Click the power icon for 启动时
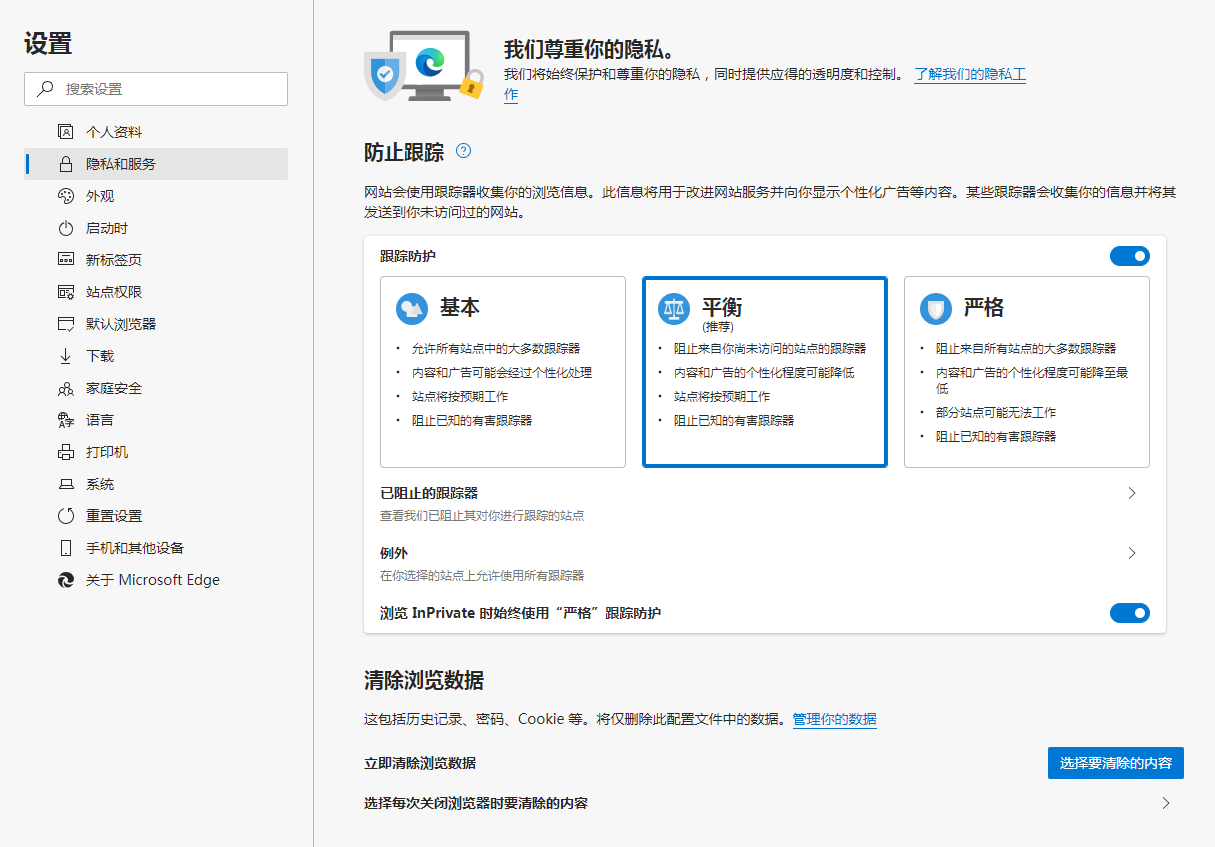This screenshot has width=1215, height=847. [66, 228]
